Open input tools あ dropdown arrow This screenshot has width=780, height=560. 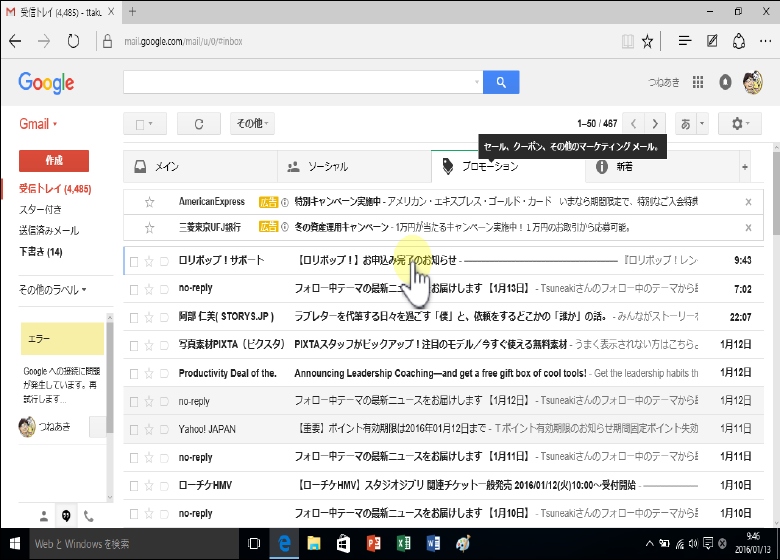coord(702,123)
